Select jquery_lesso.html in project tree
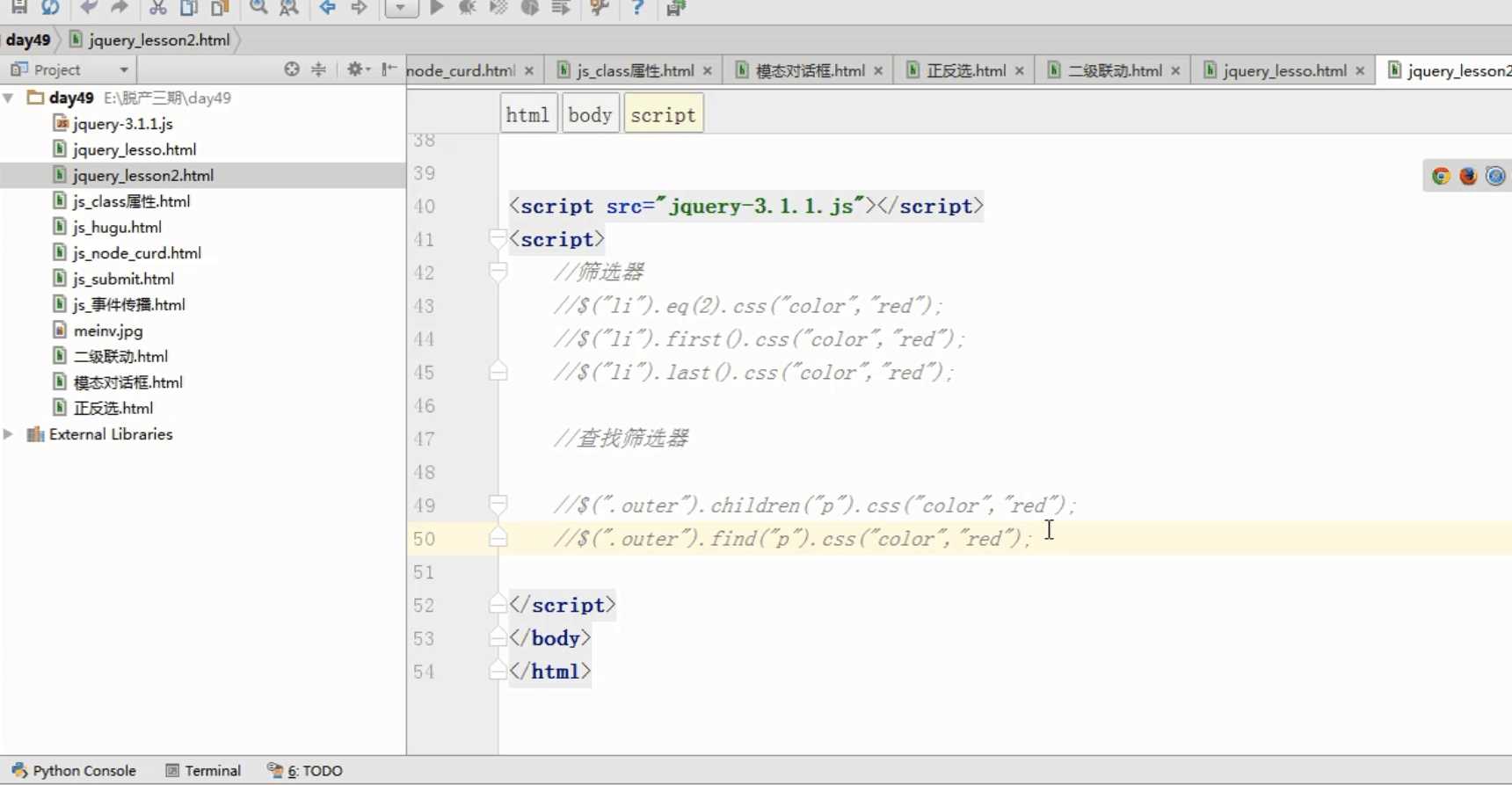1512x785 pixels. coord(124,149)
